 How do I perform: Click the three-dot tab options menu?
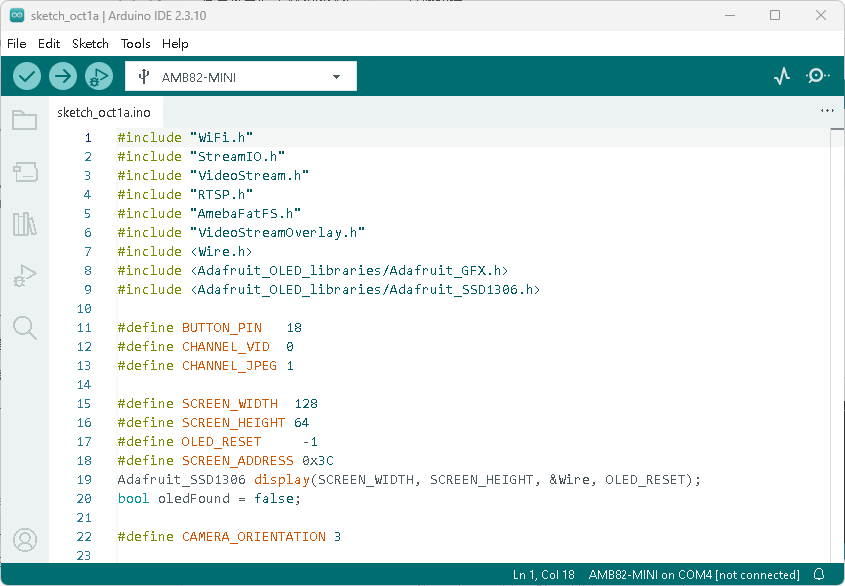click(827, 111)
